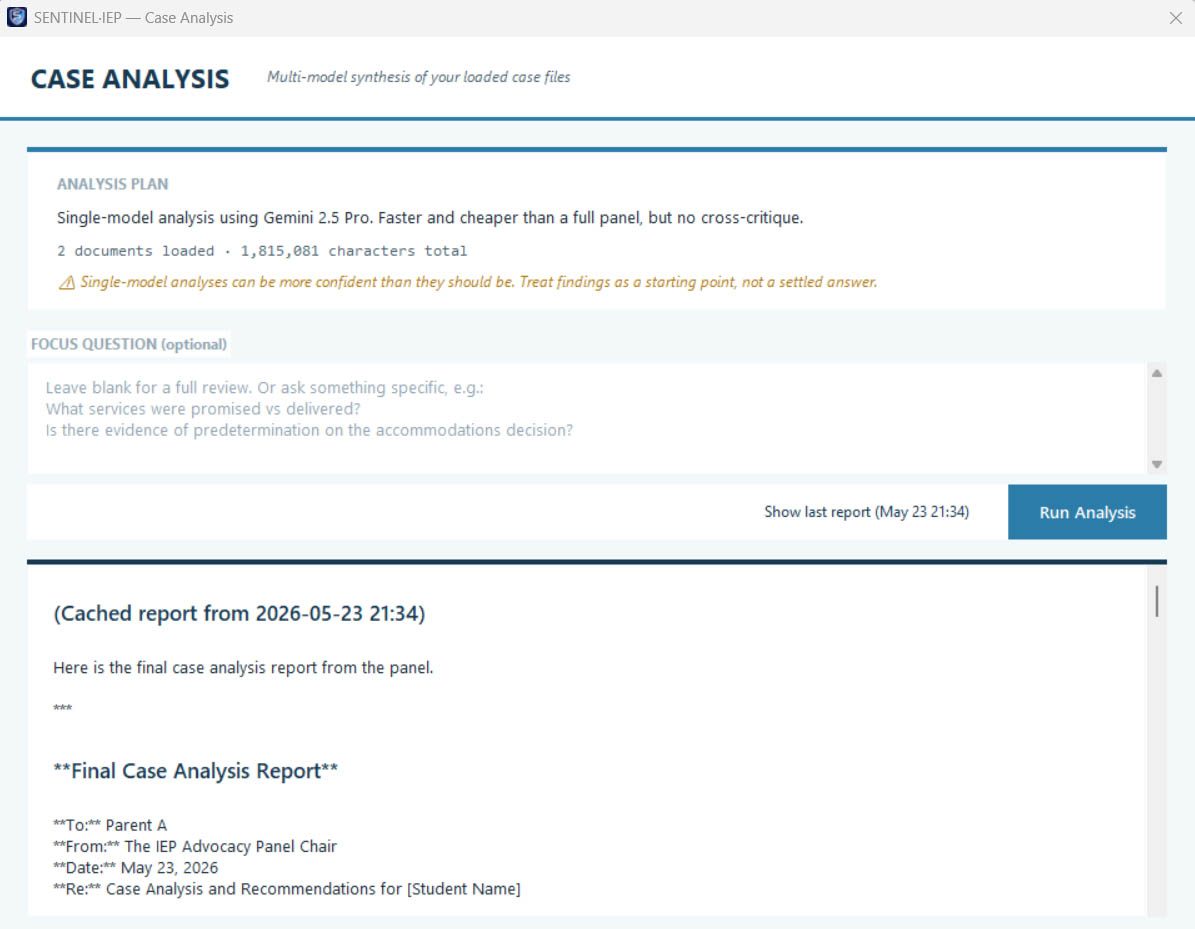Click 'Multi-model synthesis of your loaded case files' subtitle

coord(418,77)
